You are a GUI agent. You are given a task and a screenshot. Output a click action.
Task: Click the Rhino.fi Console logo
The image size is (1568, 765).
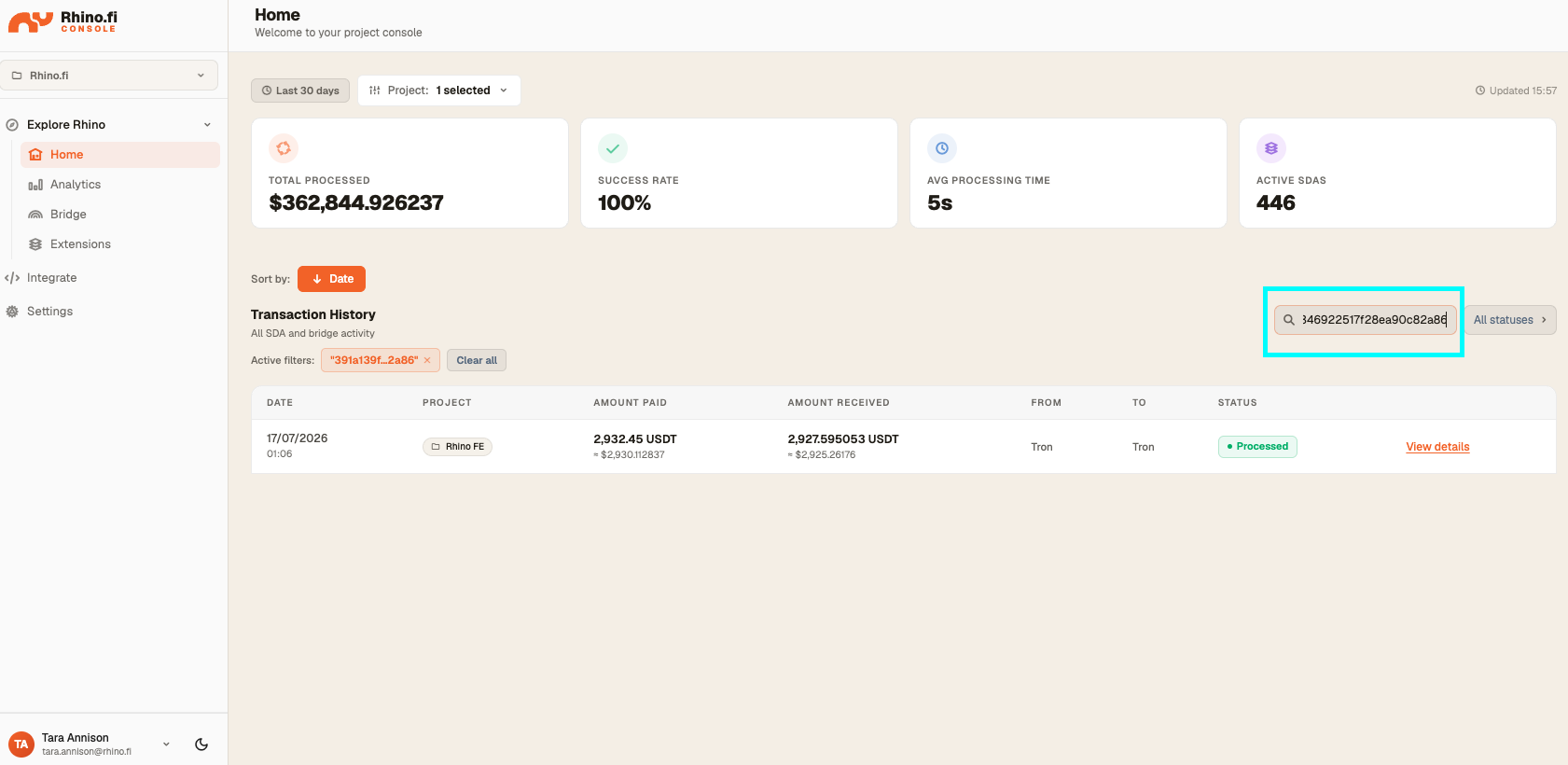pyautogui.click(x=62, y=21)
